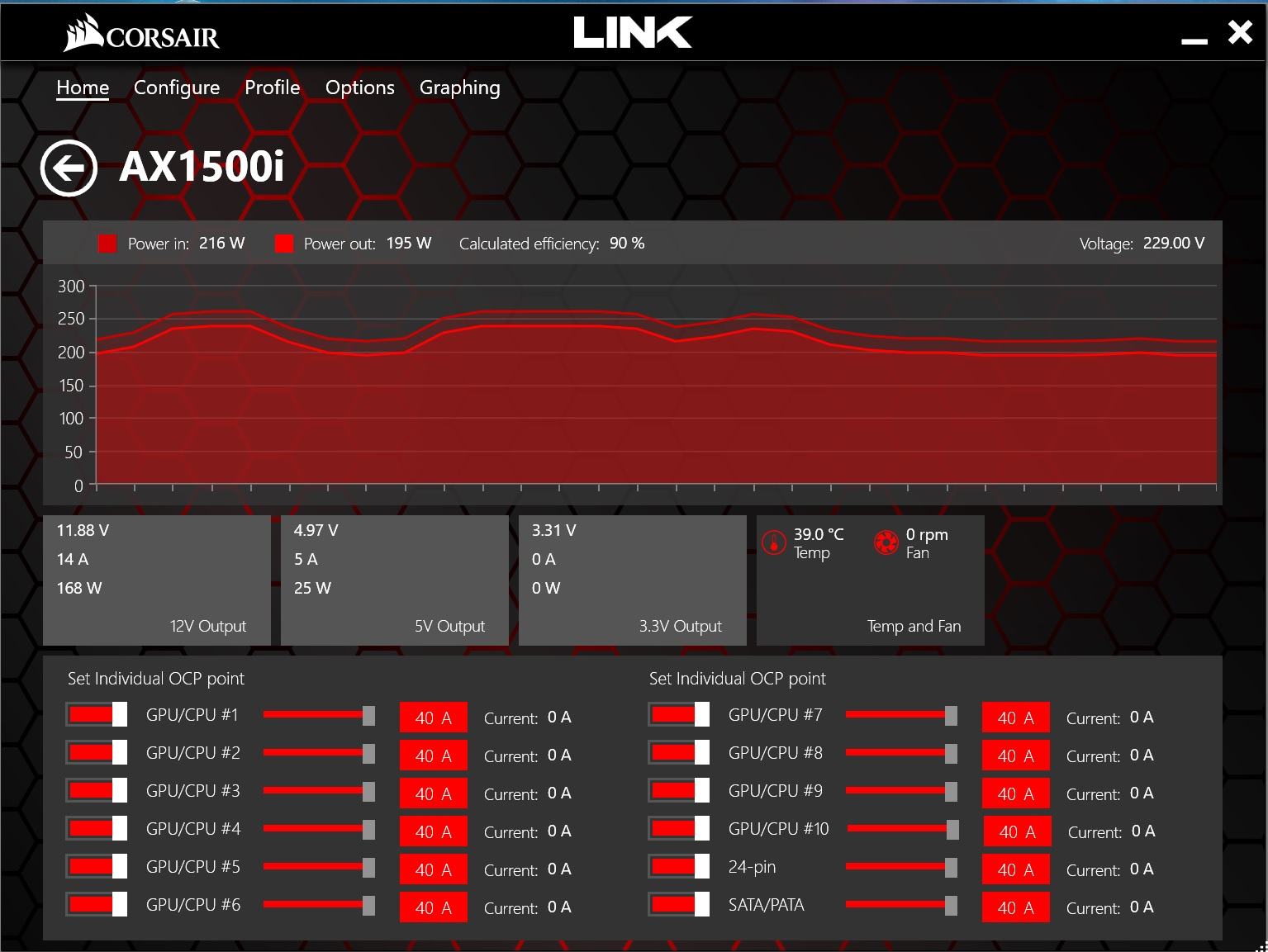Toggle OCP switch for GPU/CPU #6

point(97,904)
